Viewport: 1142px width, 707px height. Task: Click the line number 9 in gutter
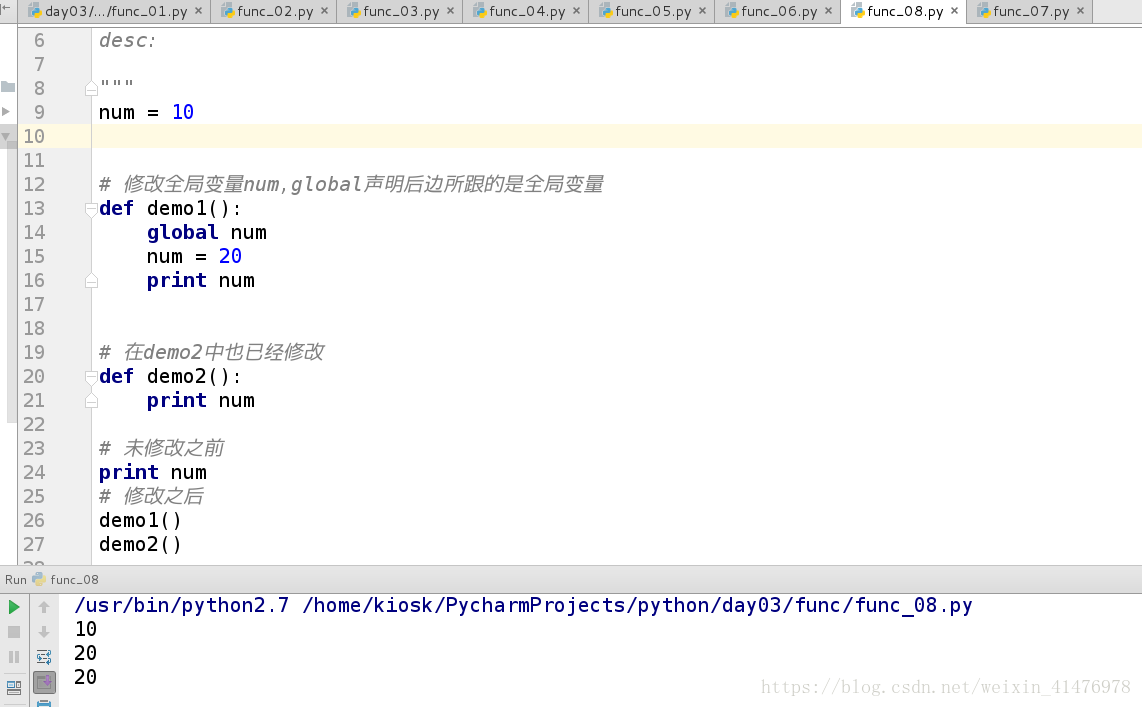coord(39,112)
